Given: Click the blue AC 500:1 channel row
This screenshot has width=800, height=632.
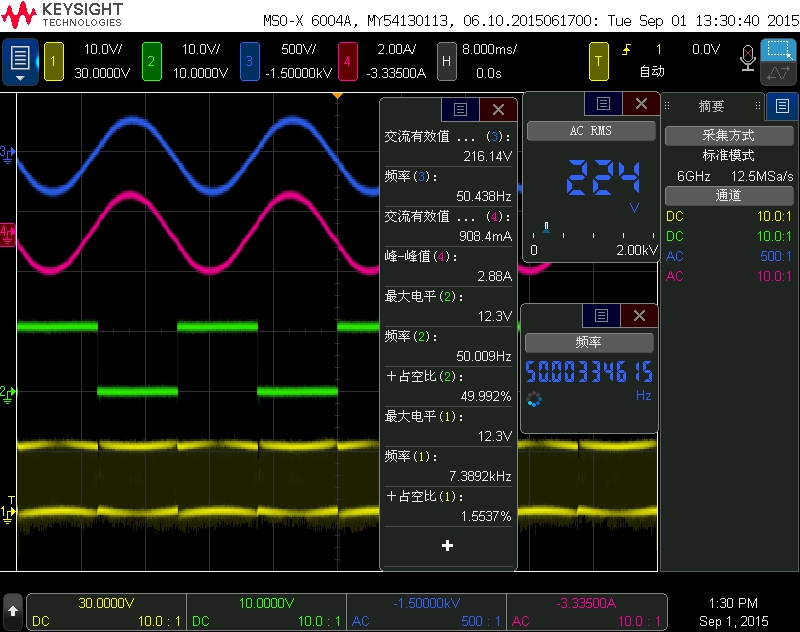Looking at the screenshot, I should [x=729, y=256].
